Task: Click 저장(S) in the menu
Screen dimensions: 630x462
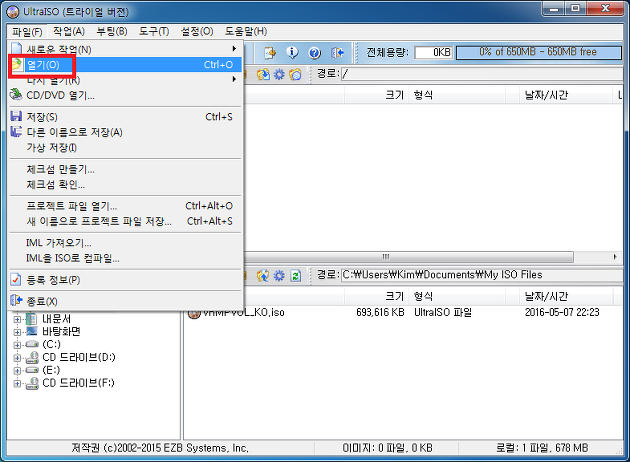Action: click(x=125, y=117)
